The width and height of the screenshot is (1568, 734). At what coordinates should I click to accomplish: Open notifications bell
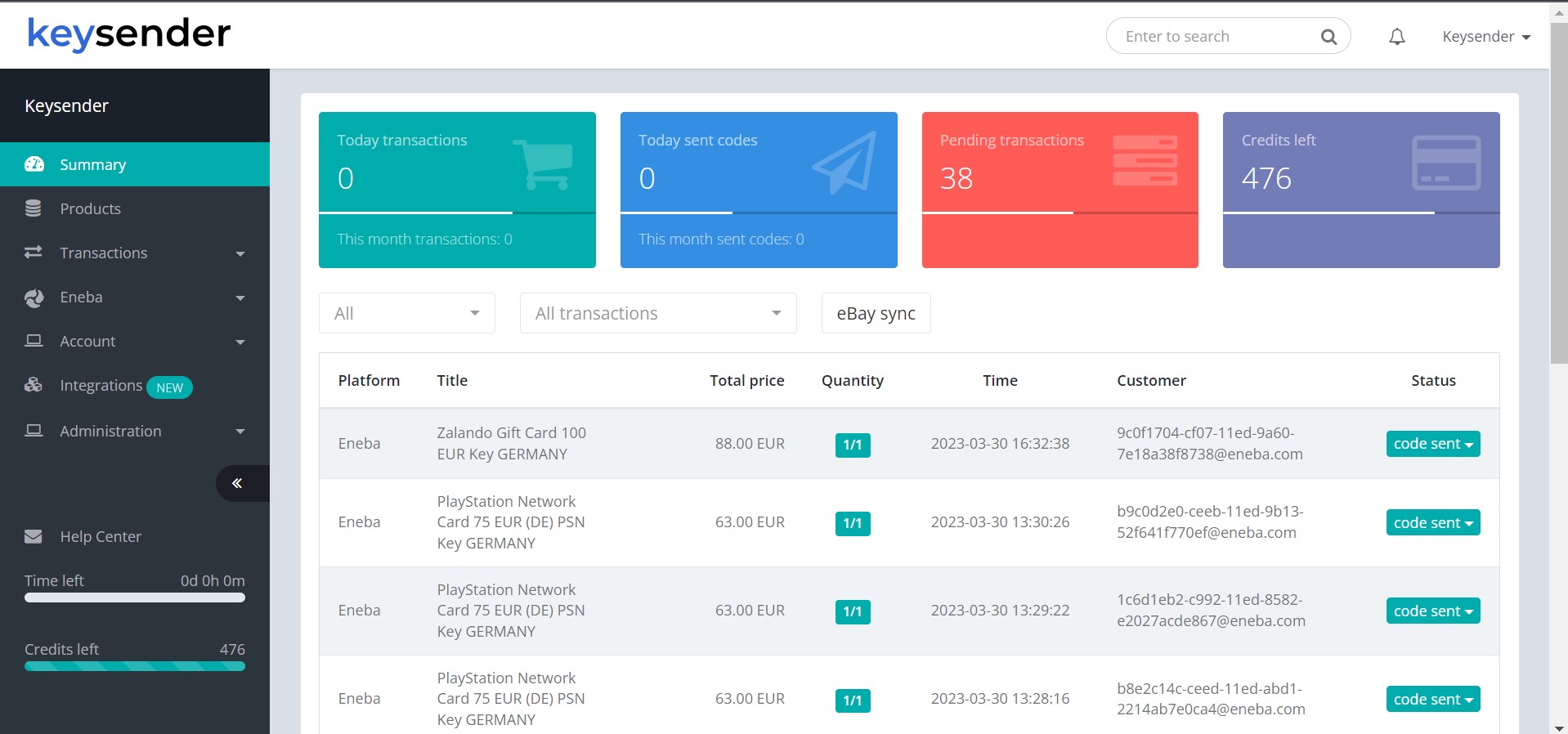click(1397, 37)
